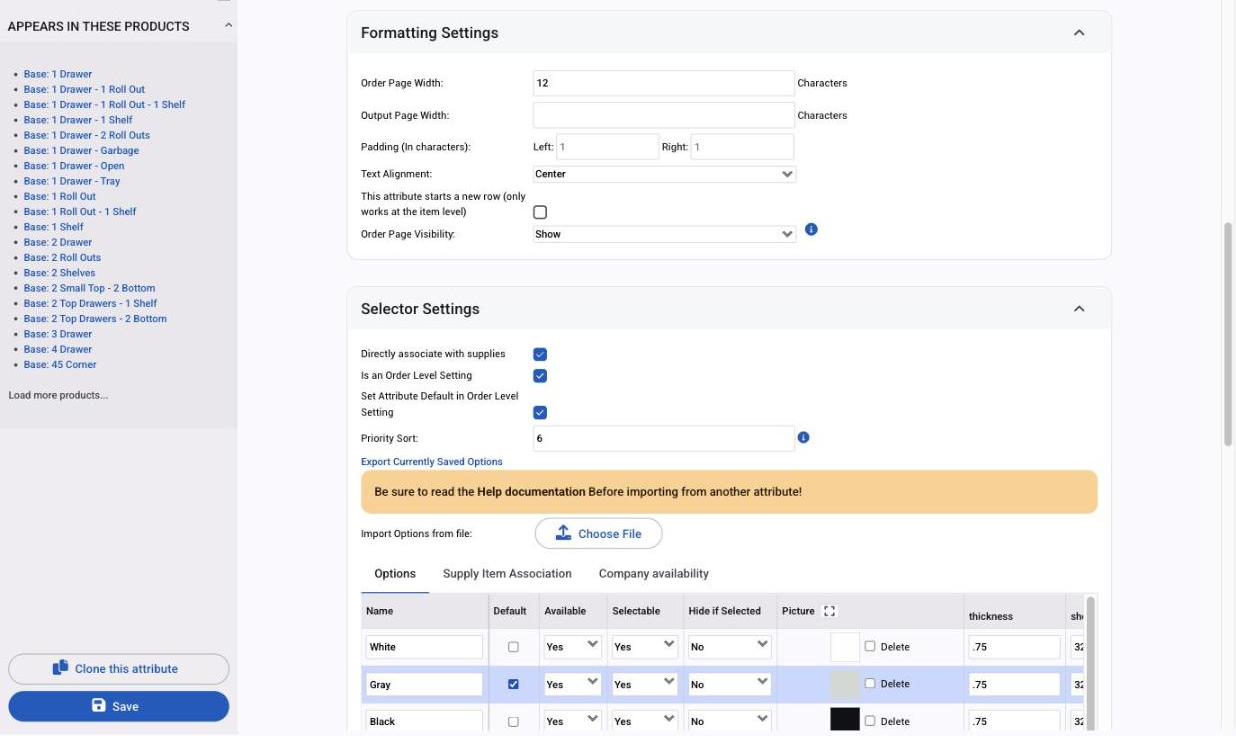Uncheck 'Directly associate with supplies'
Screen dimensions: 1236x736
pos(540,354)
